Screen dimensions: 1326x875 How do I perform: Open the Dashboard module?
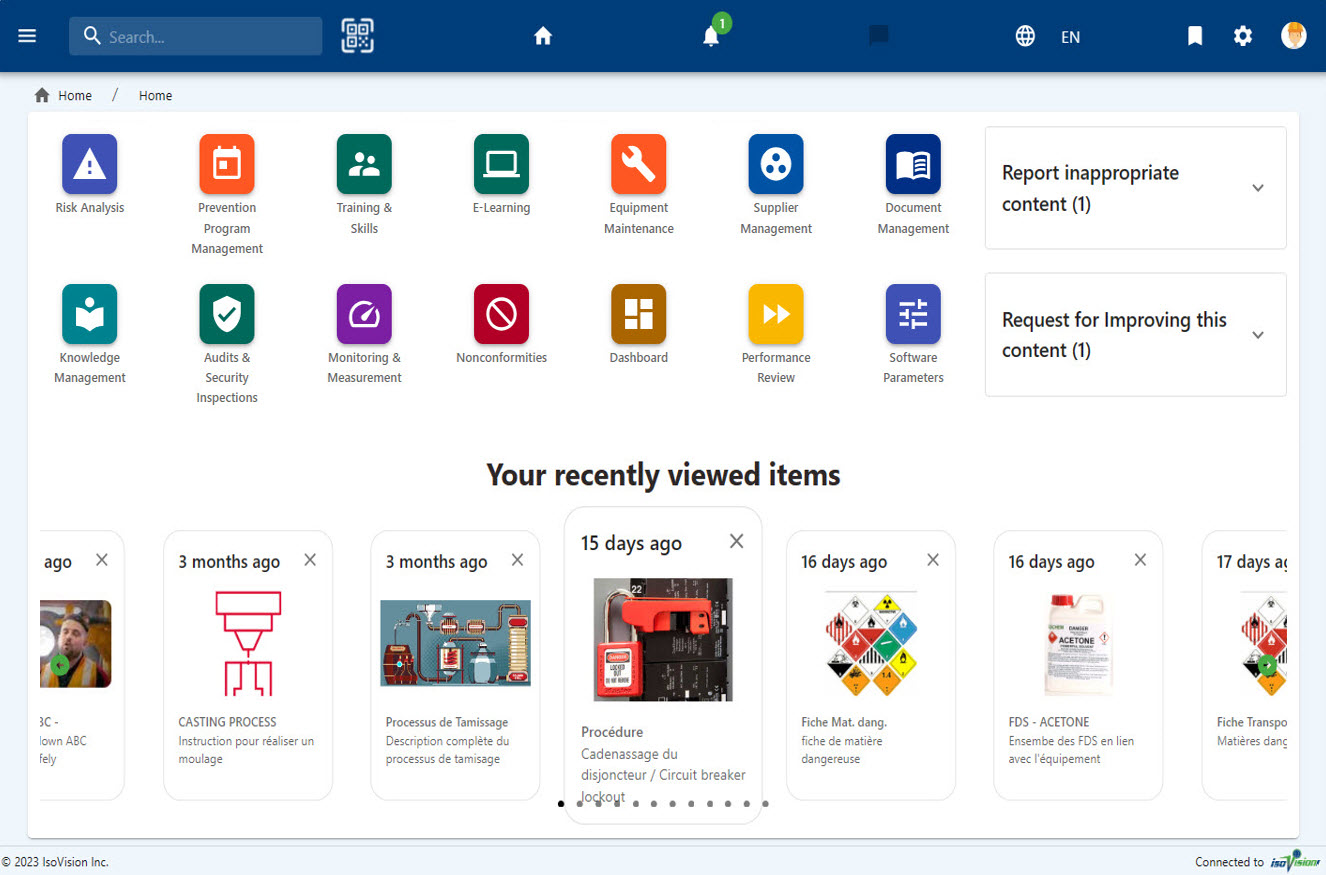[x=638, y=313]
